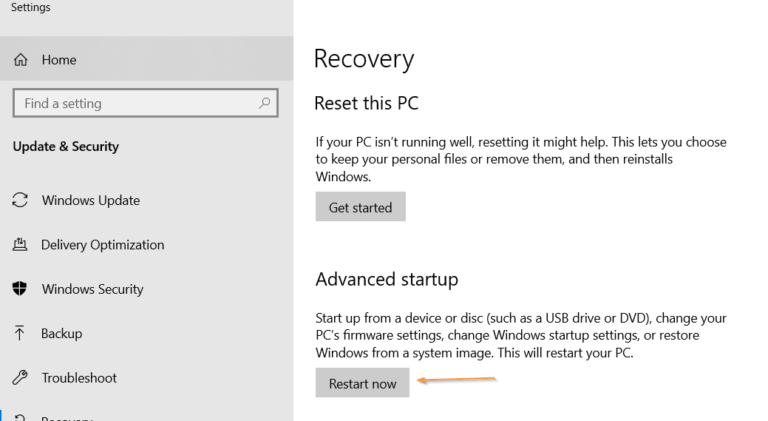This screenshot has height=421, width=768.
Task: Open the Windows Update settings page
Action: (91, 200)
